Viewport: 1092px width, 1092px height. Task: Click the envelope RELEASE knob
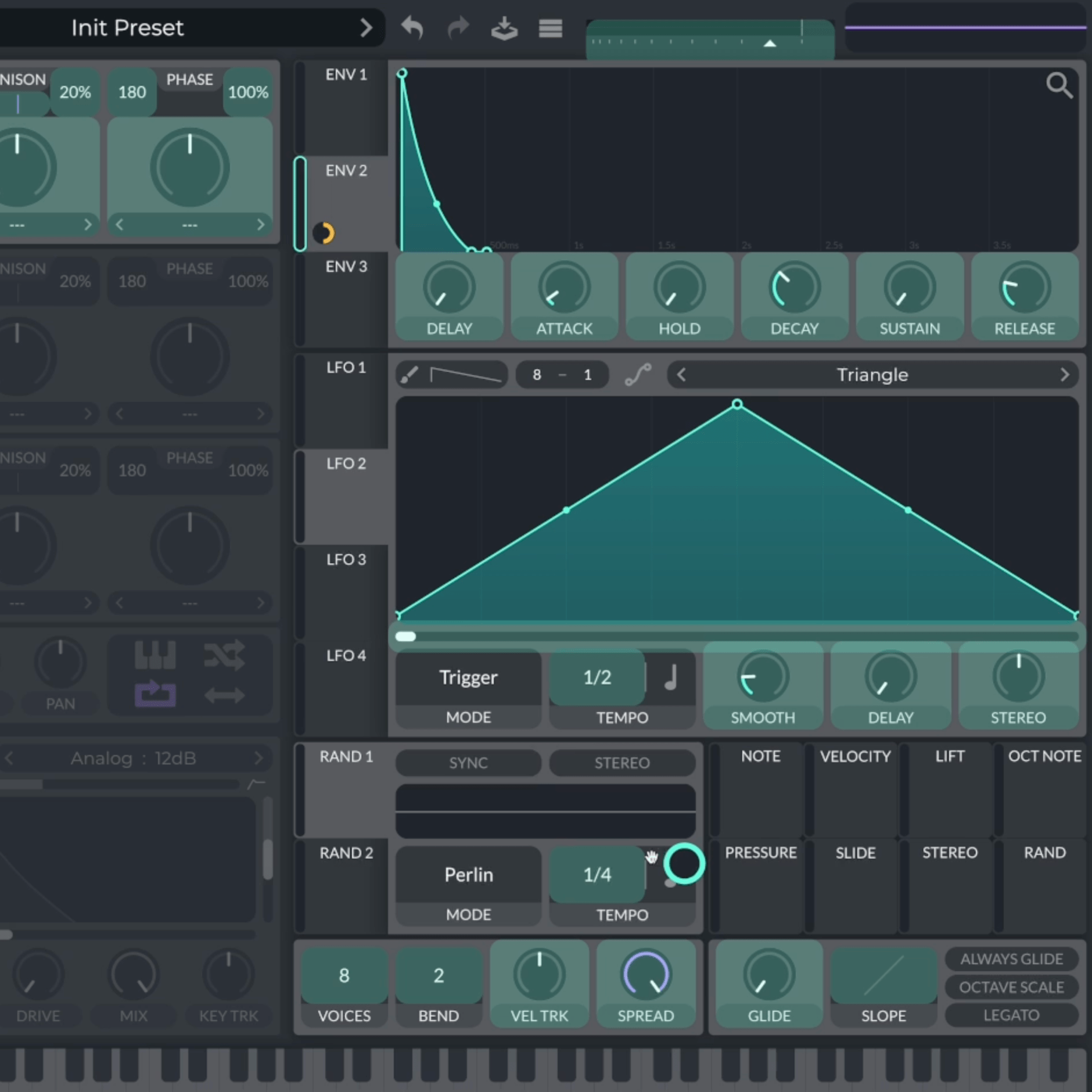click(1025, 287)
